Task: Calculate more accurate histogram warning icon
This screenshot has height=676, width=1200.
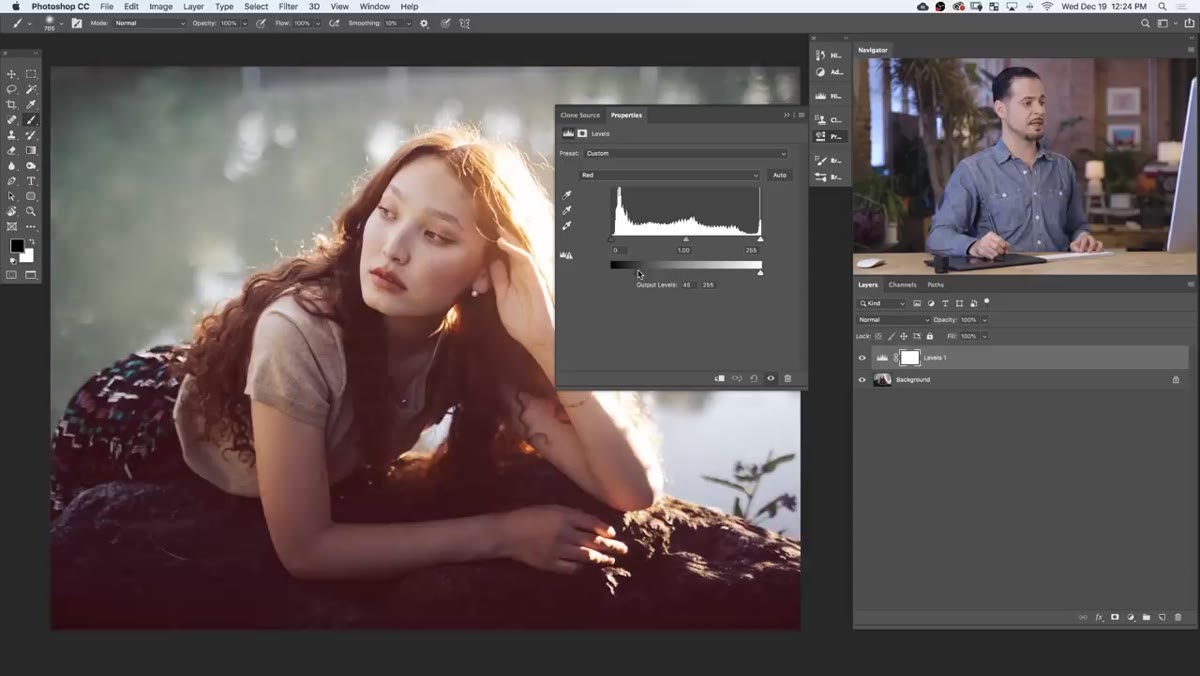Action: (x=566, y=255)
